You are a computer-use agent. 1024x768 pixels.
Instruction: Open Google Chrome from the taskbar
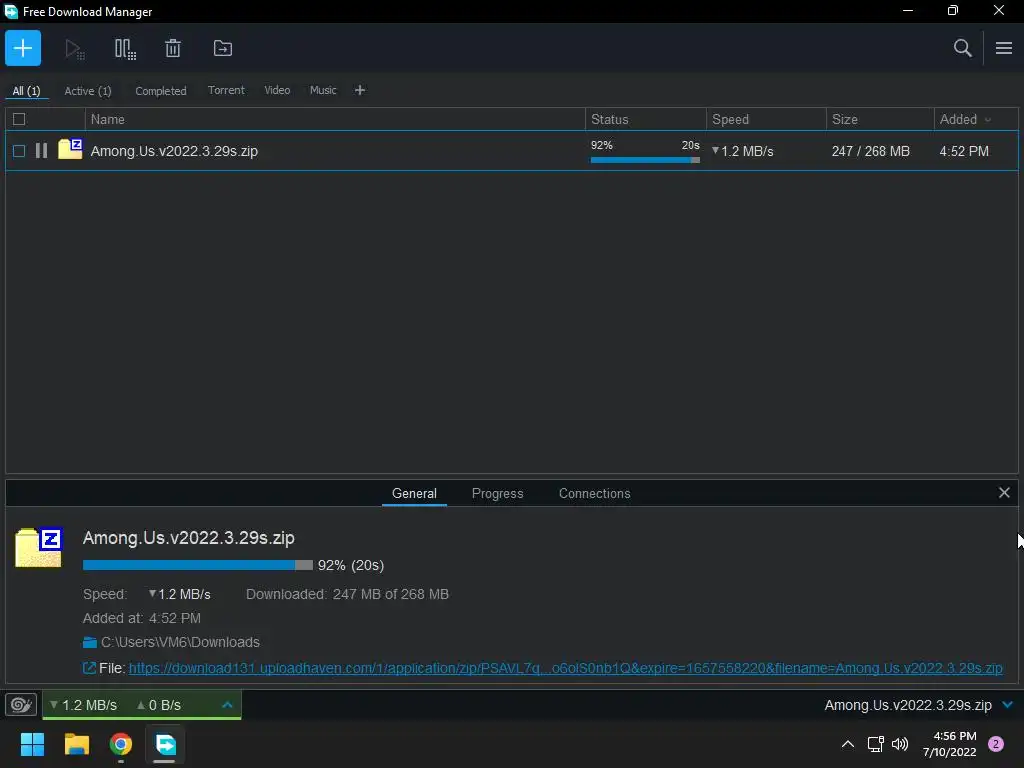(x=121, y=744)
